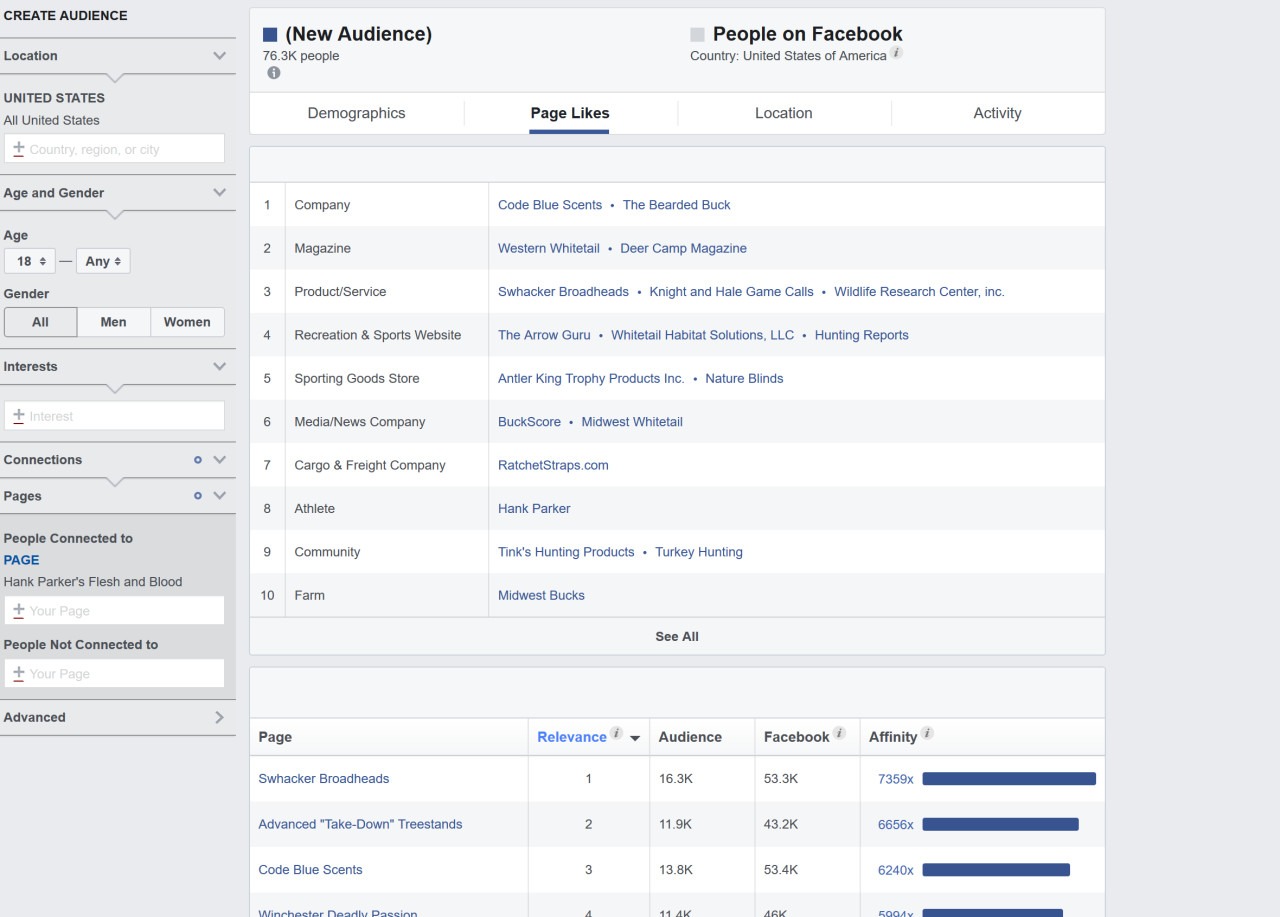Open The Arrow Guru link
The width and height of the screenshot is (1280, 917).
(x=544, y=335)
